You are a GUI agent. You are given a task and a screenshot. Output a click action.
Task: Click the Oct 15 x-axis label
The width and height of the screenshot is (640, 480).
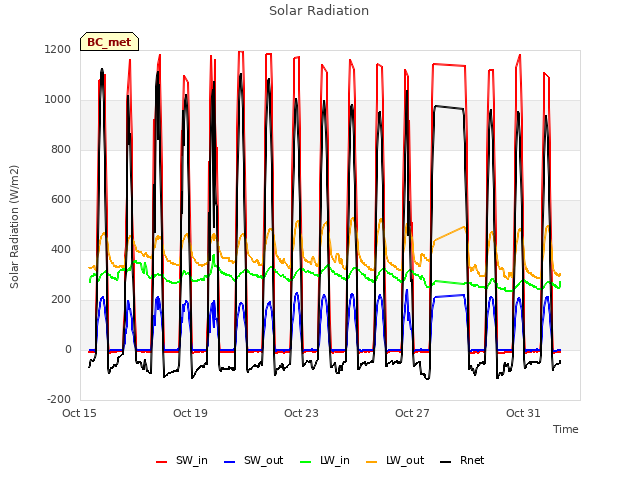79,413
